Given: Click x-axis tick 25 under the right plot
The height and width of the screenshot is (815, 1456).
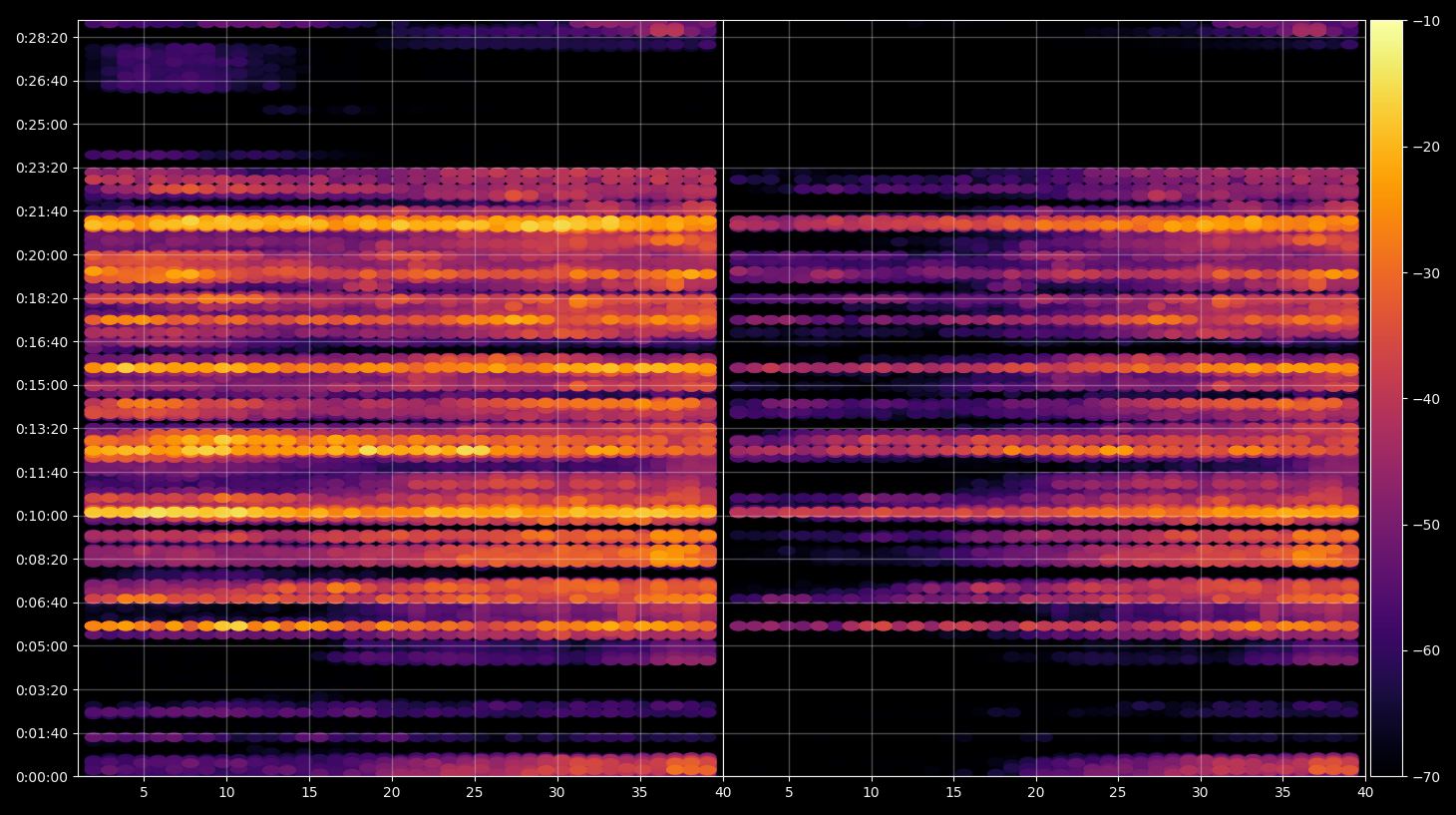Looking at the screenshot, I should pos(1118,793).
